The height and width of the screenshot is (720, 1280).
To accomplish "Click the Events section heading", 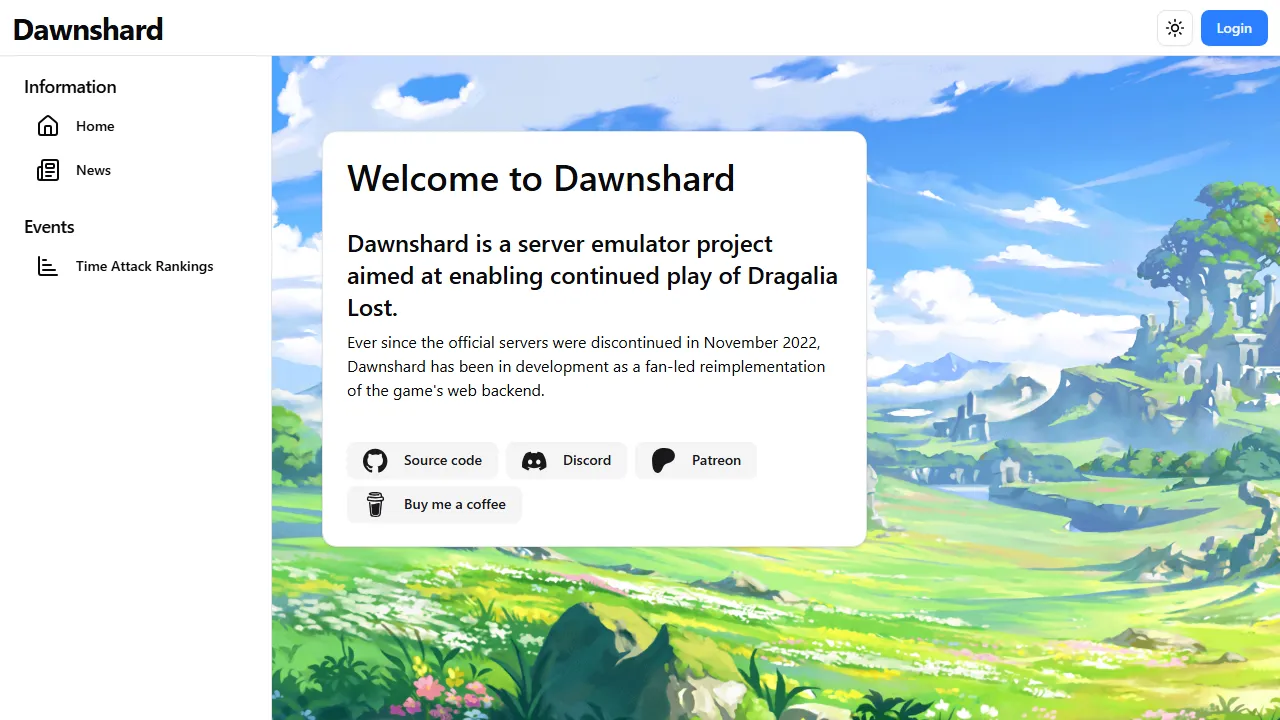I will tap(49, 227).
